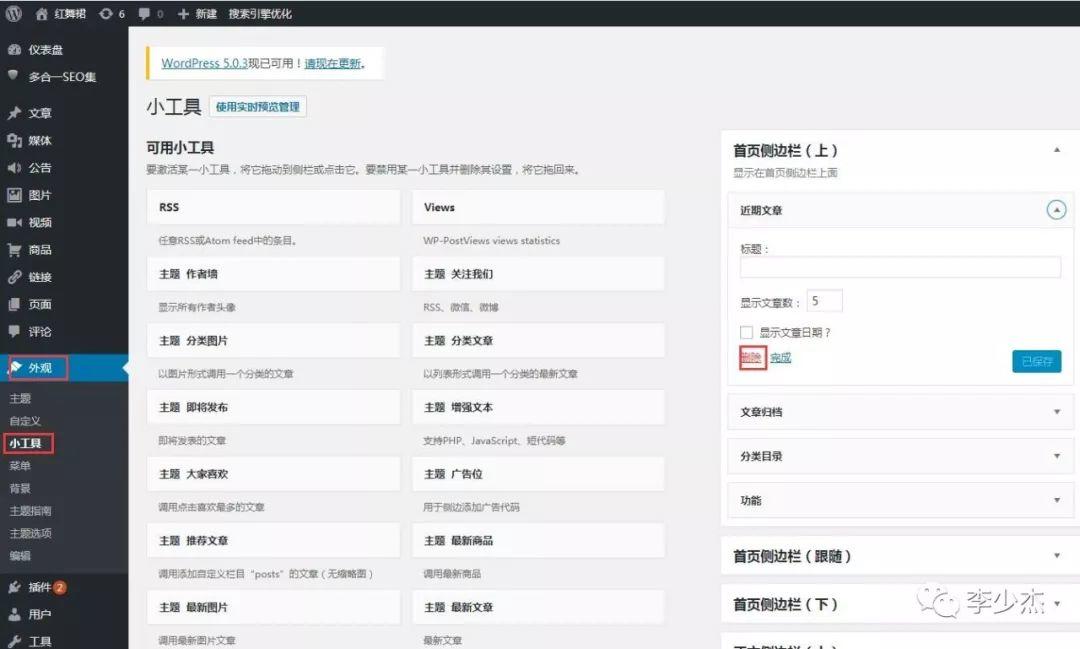The width and height of the screenshot is (1080, 649).
Task: Click 文章 pushpin icon in sidebar
Action: click(x=14, y=113)
